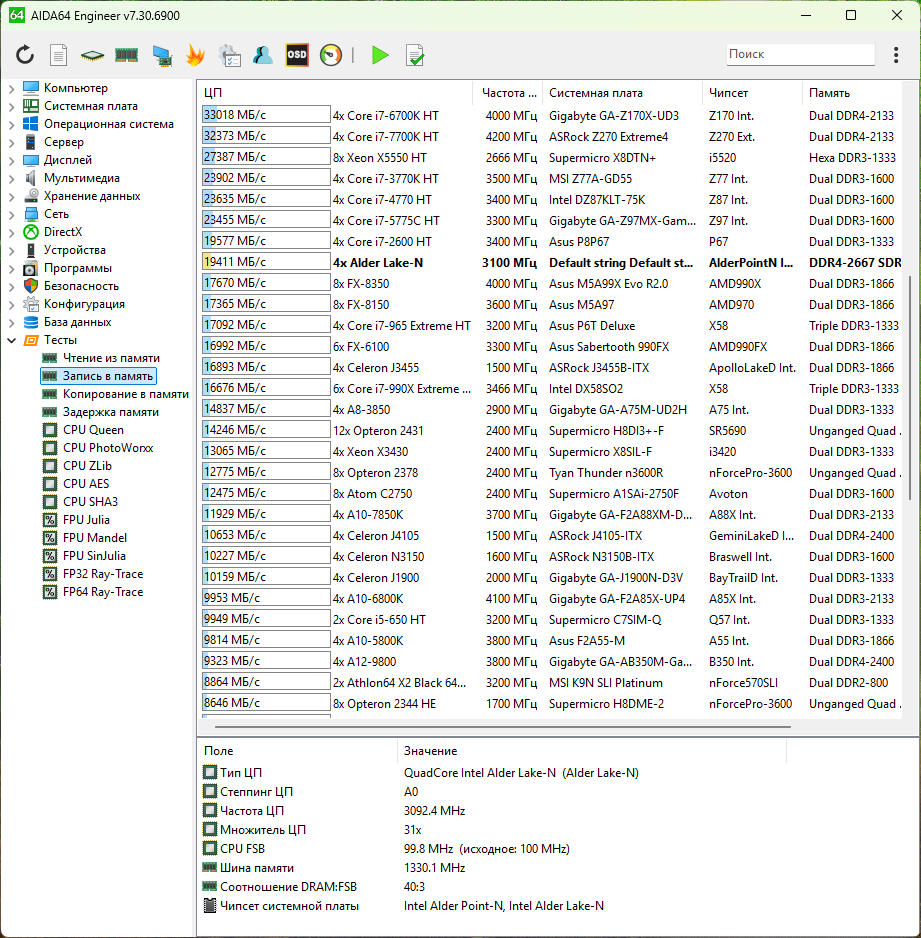Launch the system stability test flame icon
The image size is (921, 938).
195,55
